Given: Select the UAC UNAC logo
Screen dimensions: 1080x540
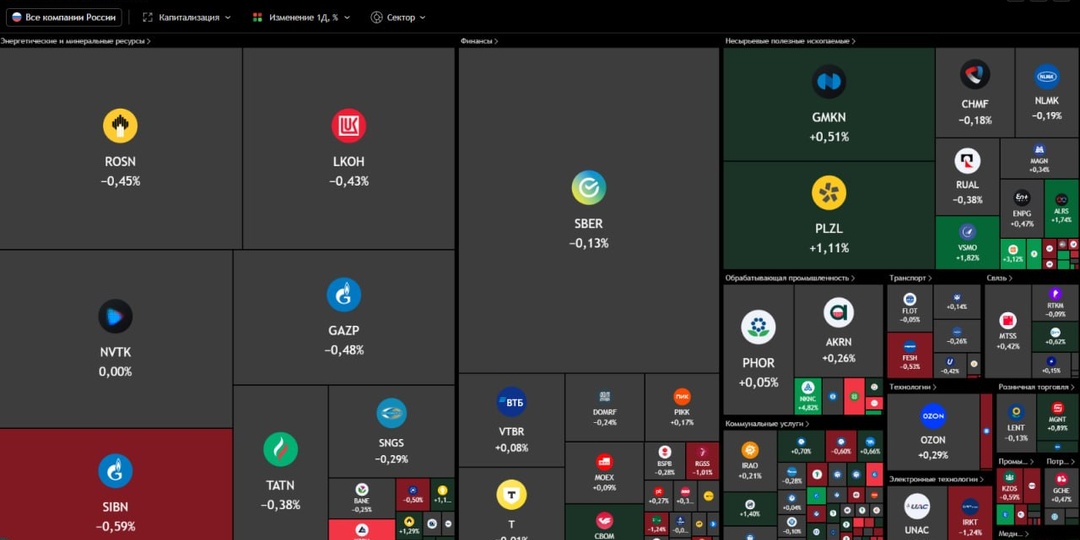Looking at the screenshot, I should point(917,506).
